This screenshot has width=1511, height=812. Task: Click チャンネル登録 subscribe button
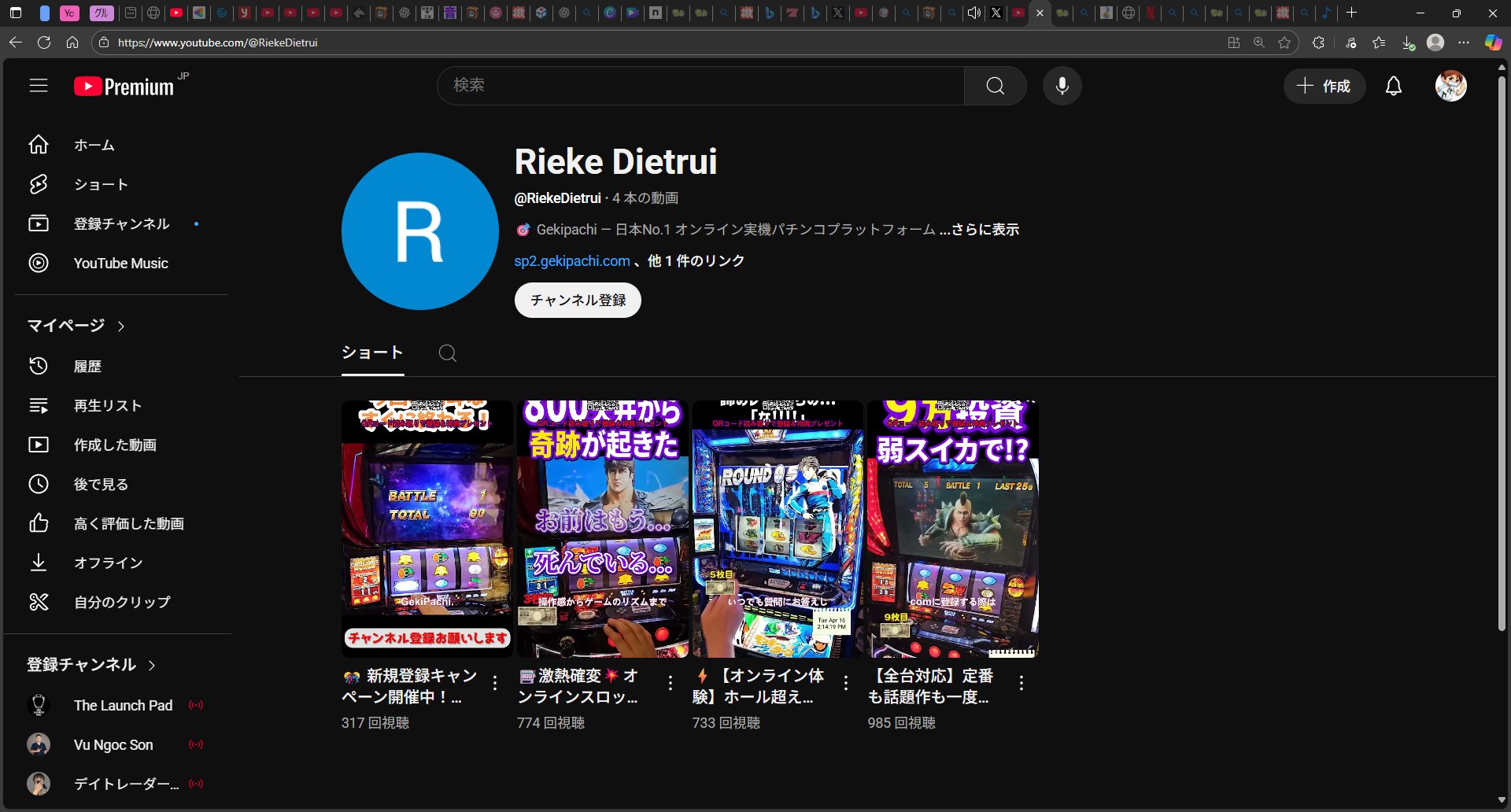coord(578,300)
